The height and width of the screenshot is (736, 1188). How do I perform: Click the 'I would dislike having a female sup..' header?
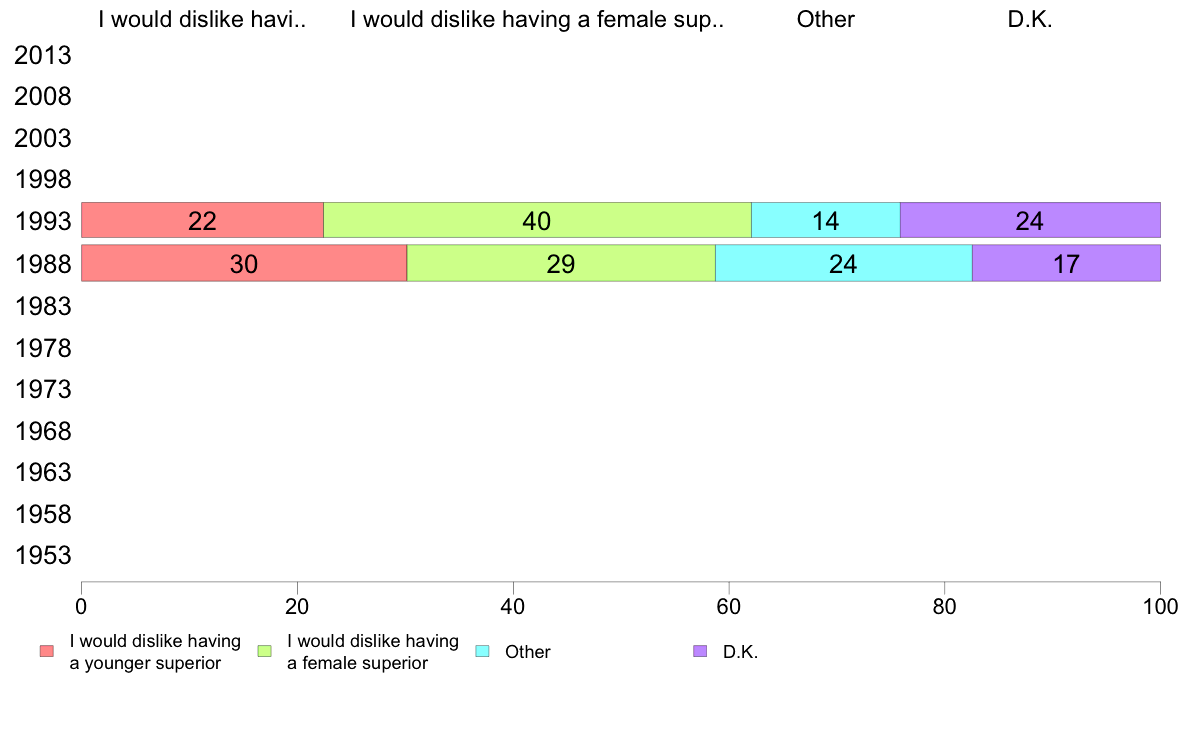(x=537, y=20)
